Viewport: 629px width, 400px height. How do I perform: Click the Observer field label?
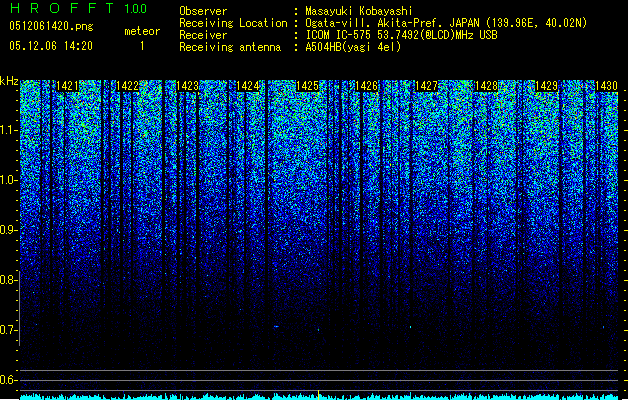tap(203, 11)
